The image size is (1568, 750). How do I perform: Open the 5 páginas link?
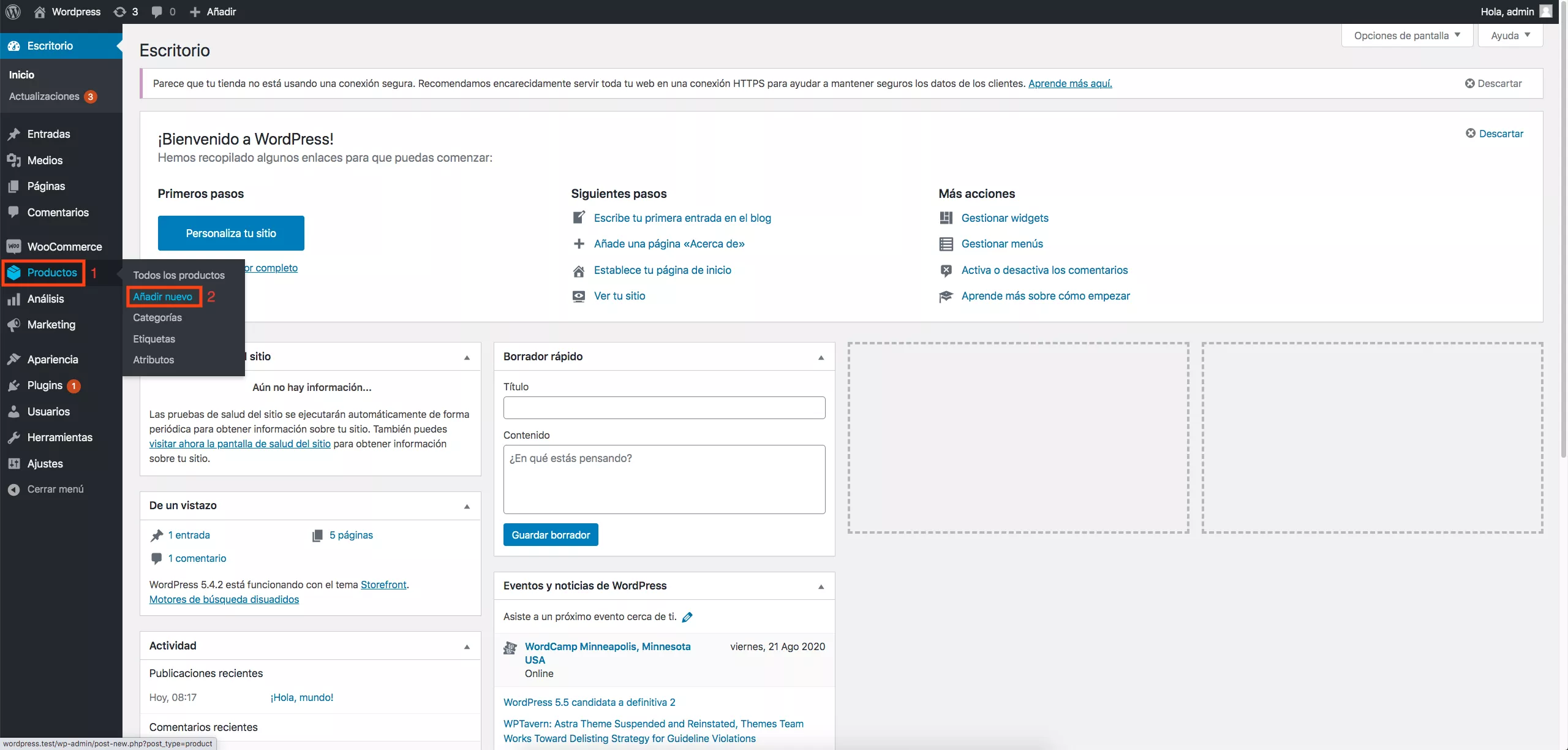351,535
